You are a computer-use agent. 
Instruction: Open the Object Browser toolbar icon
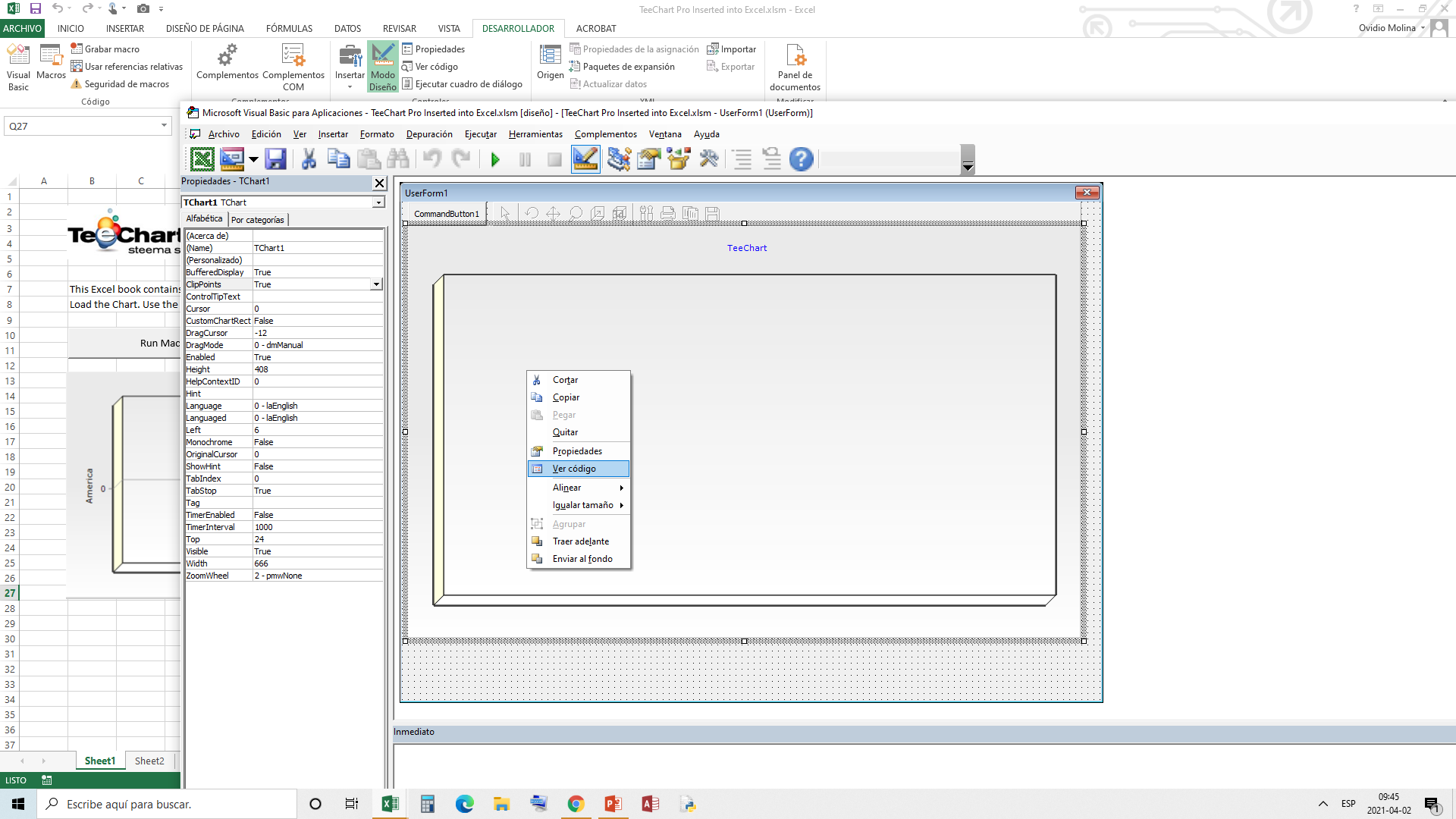(679, 159)
